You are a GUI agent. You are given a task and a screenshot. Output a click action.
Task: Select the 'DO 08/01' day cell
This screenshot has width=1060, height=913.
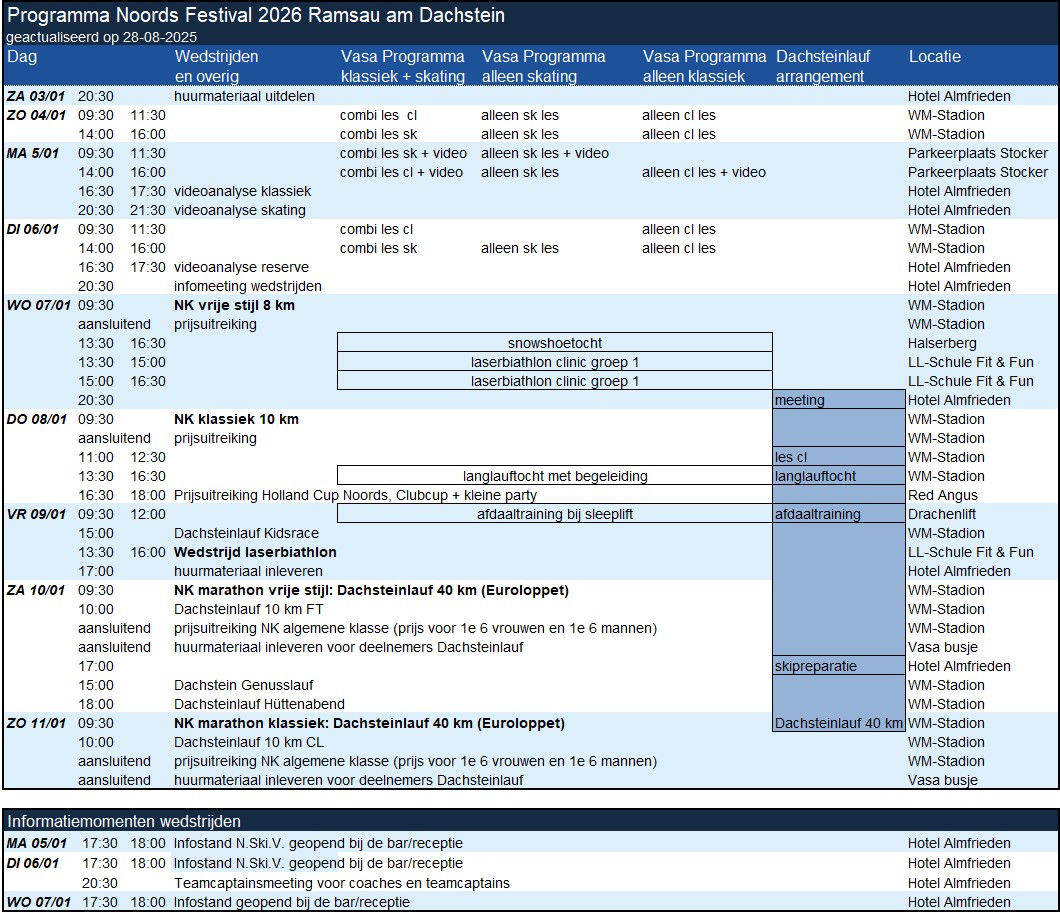coord(36,419)
